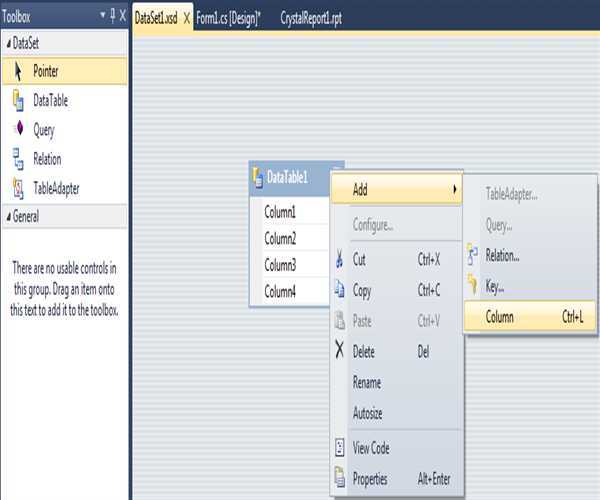Viewport: 600px width, 500px height.
Task: Click the Delete X icon in context menu
Action: click(x=340, y=351)
